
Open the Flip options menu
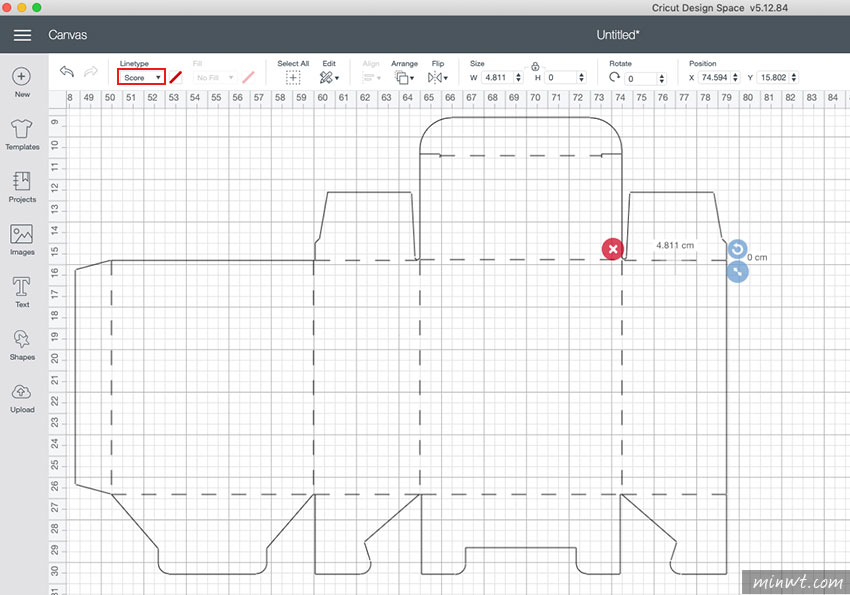click(x=437, y=77)
